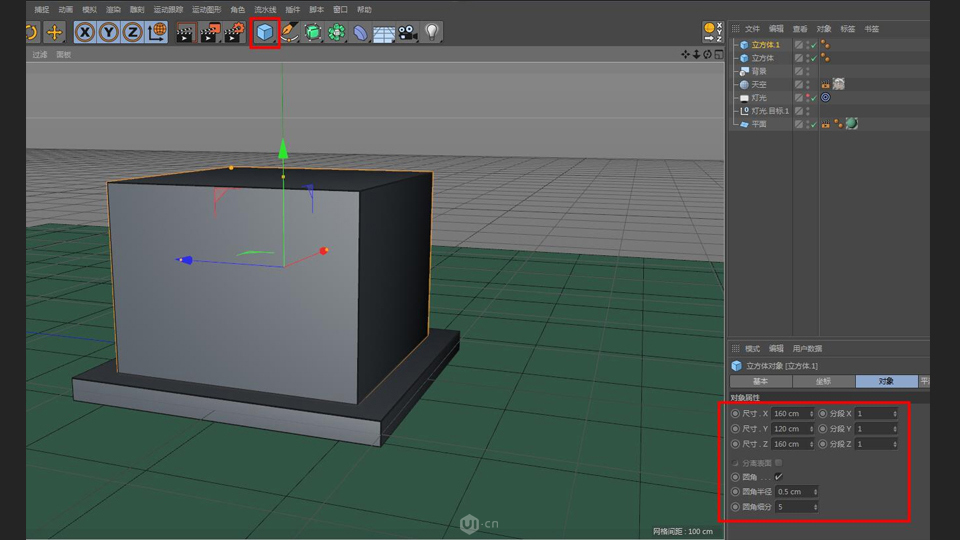Toggle the Z axis lock
960x540 pixels.
132,33
